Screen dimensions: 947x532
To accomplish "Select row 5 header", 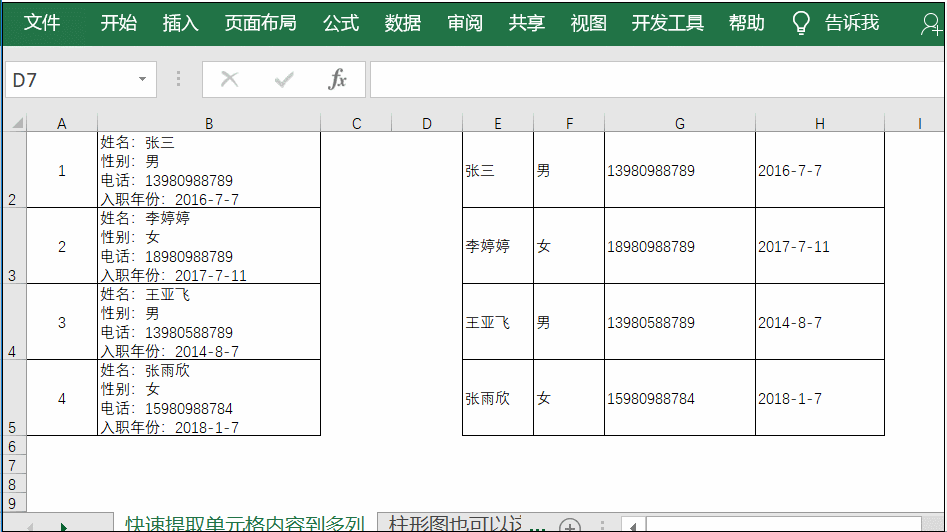I will click(13, 398).
